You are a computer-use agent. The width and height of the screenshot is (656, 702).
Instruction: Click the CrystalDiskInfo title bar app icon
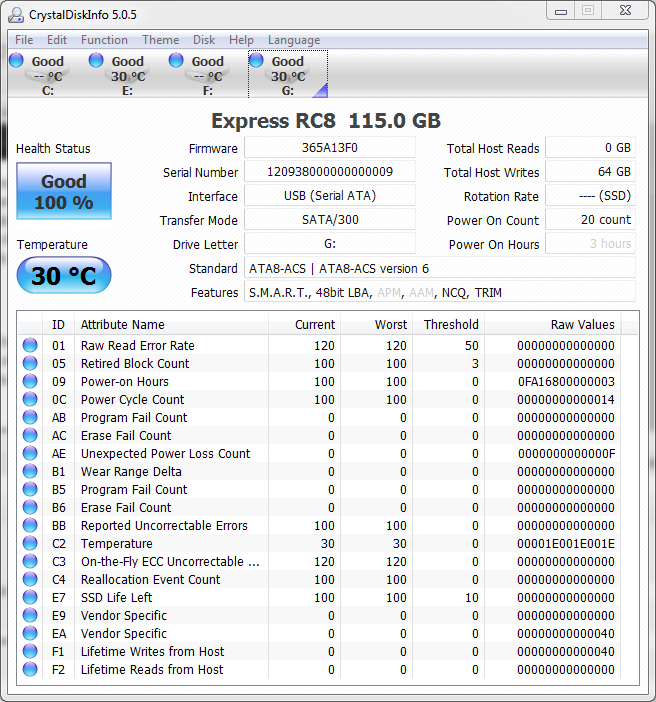click(x=17, y=14)
